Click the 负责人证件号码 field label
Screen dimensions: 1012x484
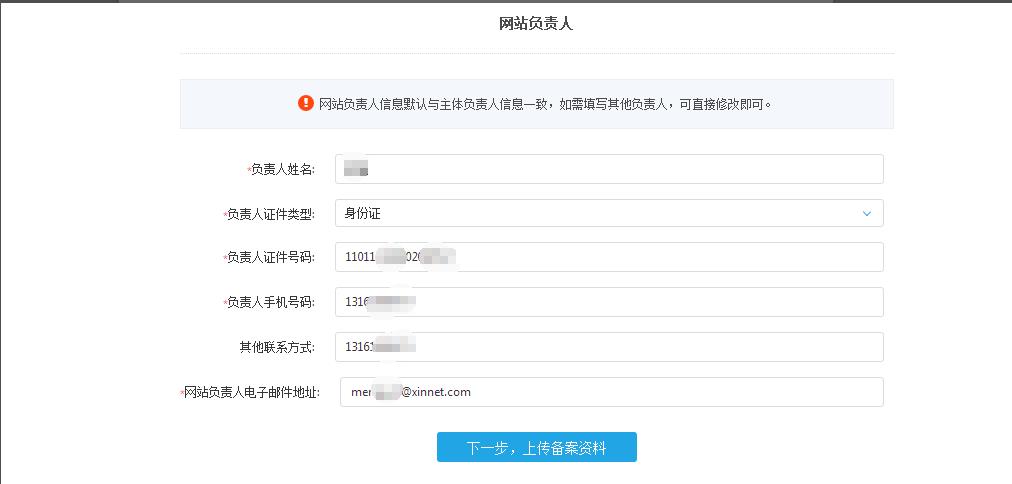point(271,258)
